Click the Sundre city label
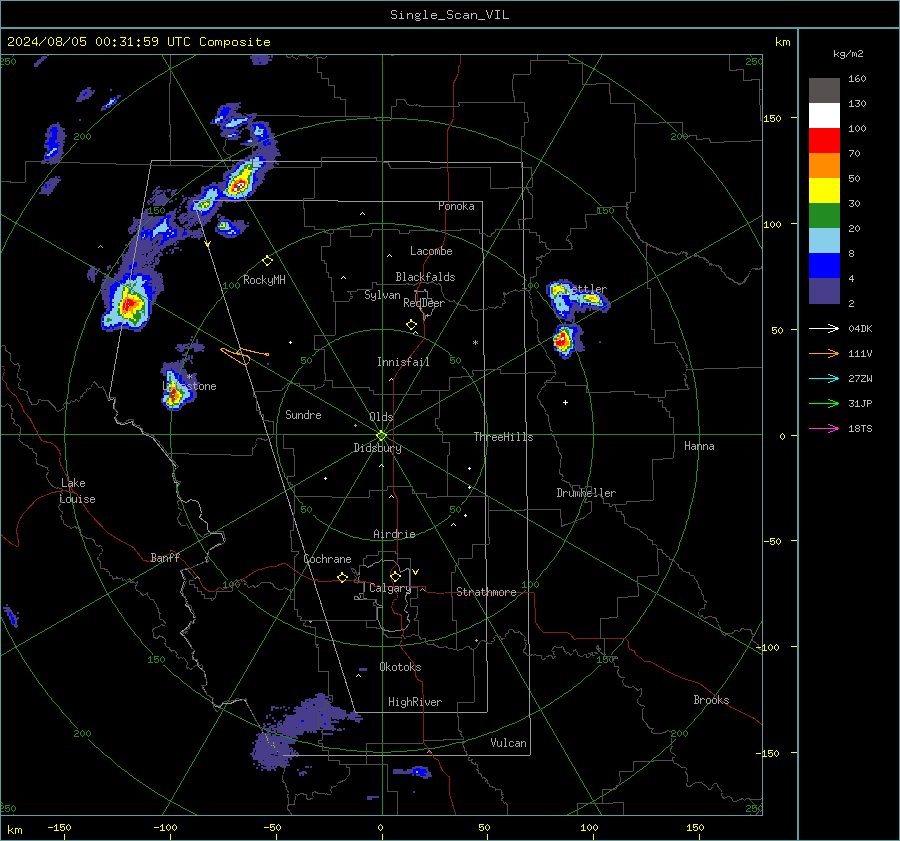Image resolution: width=900 pixels, height=841 pixels. point(303,415)
